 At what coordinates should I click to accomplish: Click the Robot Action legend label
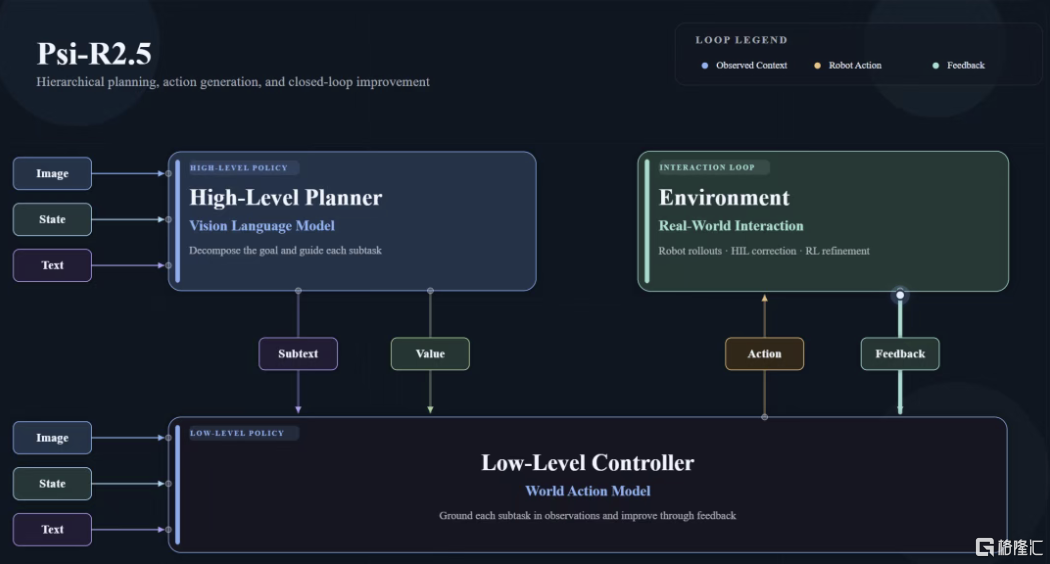(855, 66)
